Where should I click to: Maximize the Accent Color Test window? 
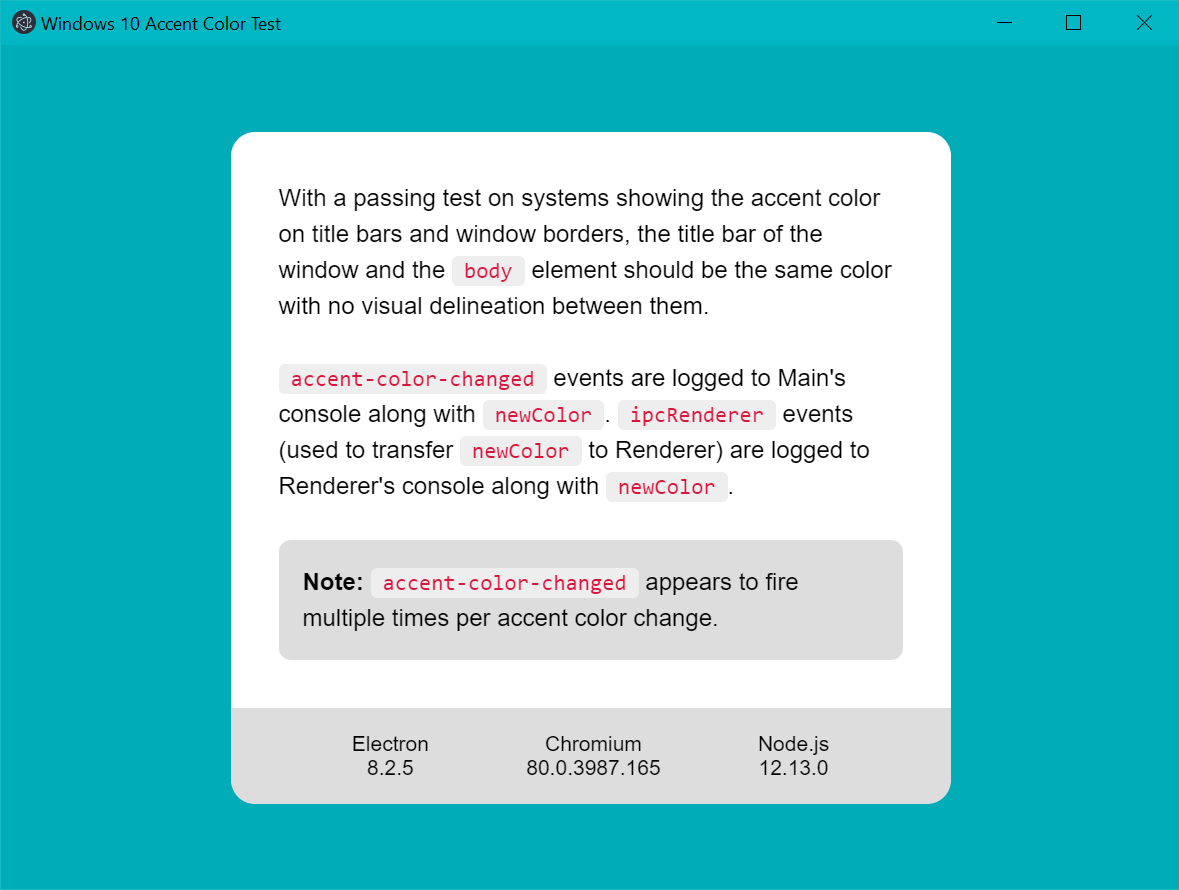1074,23
